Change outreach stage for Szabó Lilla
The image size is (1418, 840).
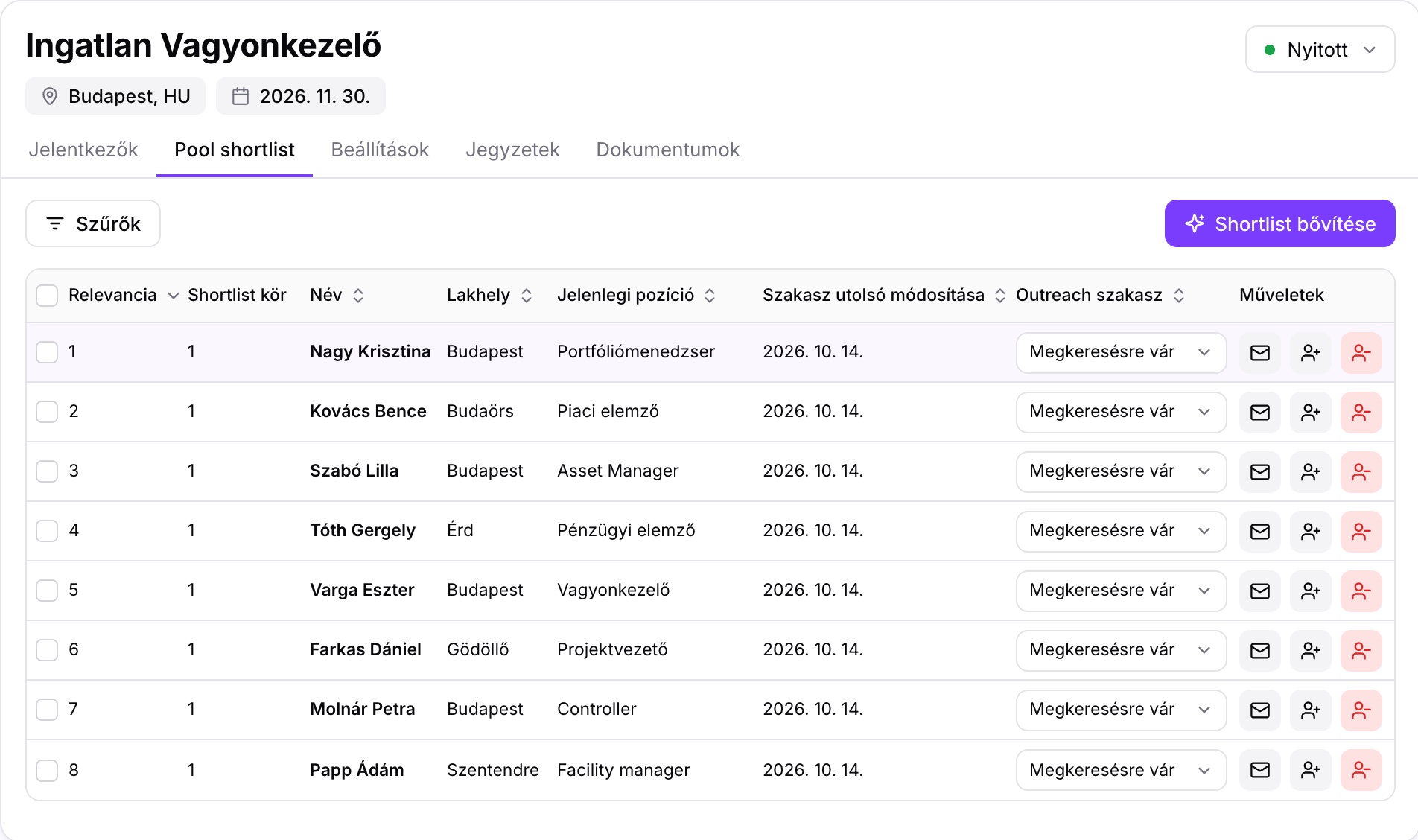[1121, 472]
